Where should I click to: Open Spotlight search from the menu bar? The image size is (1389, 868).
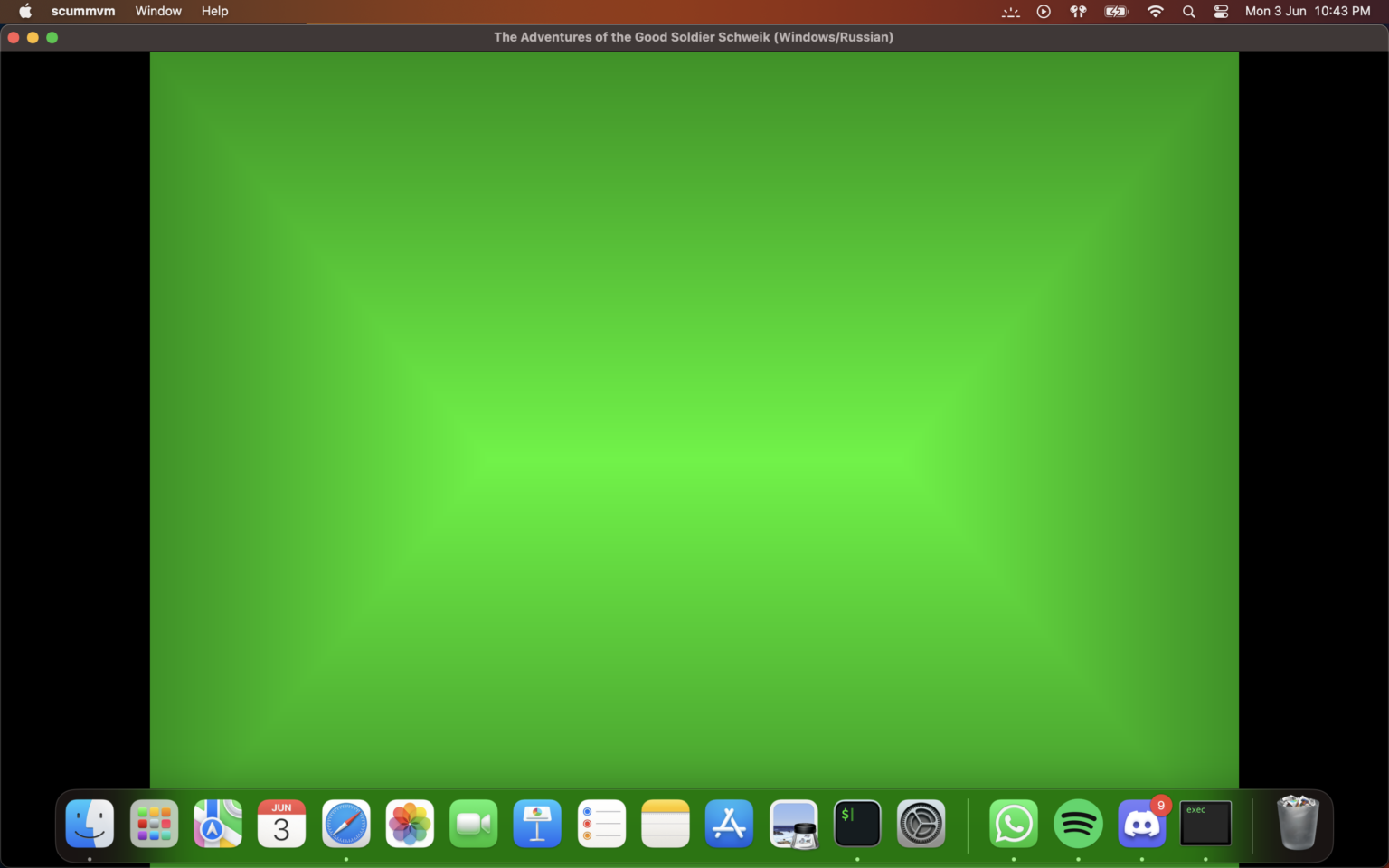tap(1188, 11)
